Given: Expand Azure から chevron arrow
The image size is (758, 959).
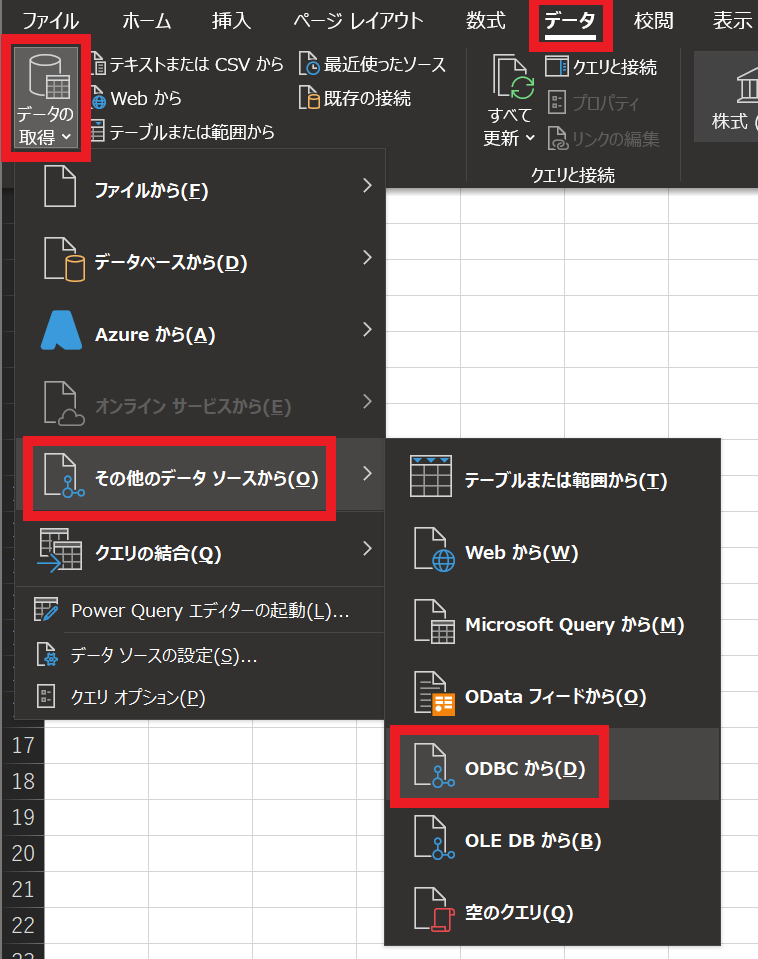Looking at the screenshot, I should coord(367,330).
